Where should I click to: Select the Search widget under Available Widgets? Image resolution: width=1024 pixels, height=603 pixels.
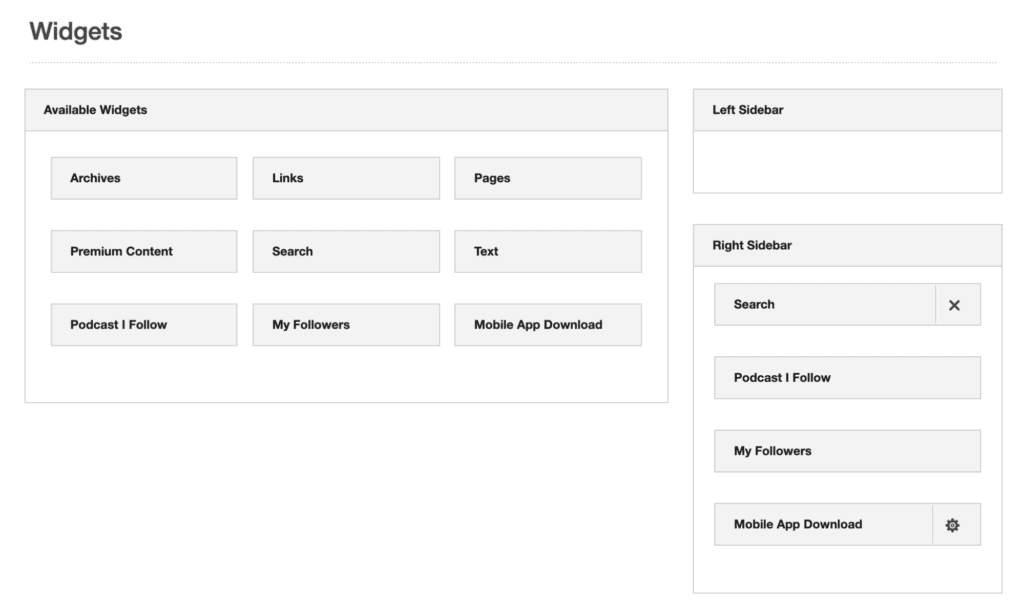pos(345,251)
